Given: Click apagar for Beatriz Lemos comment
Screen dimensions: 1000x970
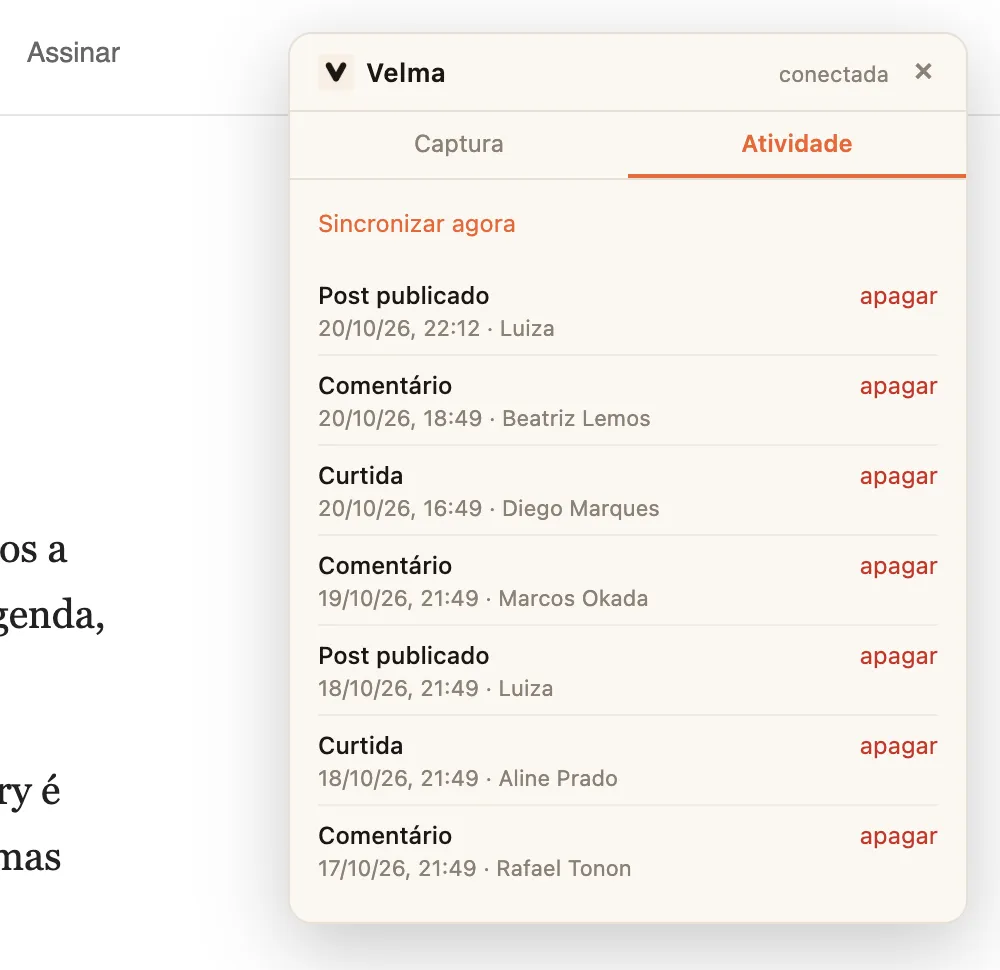Looking at the screenshot, I should pos(898,386).
